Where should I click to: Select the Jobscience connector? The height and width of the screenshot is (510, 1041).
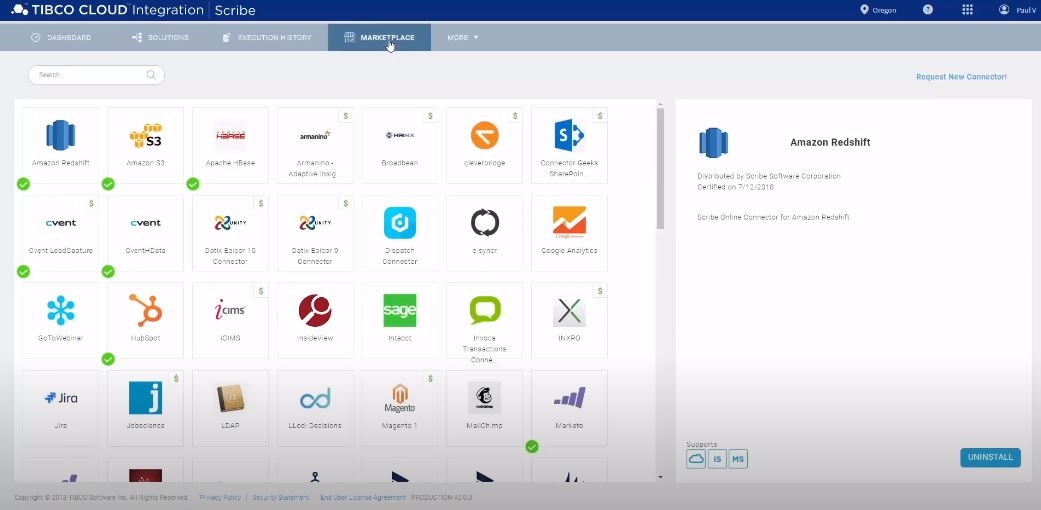click(145, 408)
